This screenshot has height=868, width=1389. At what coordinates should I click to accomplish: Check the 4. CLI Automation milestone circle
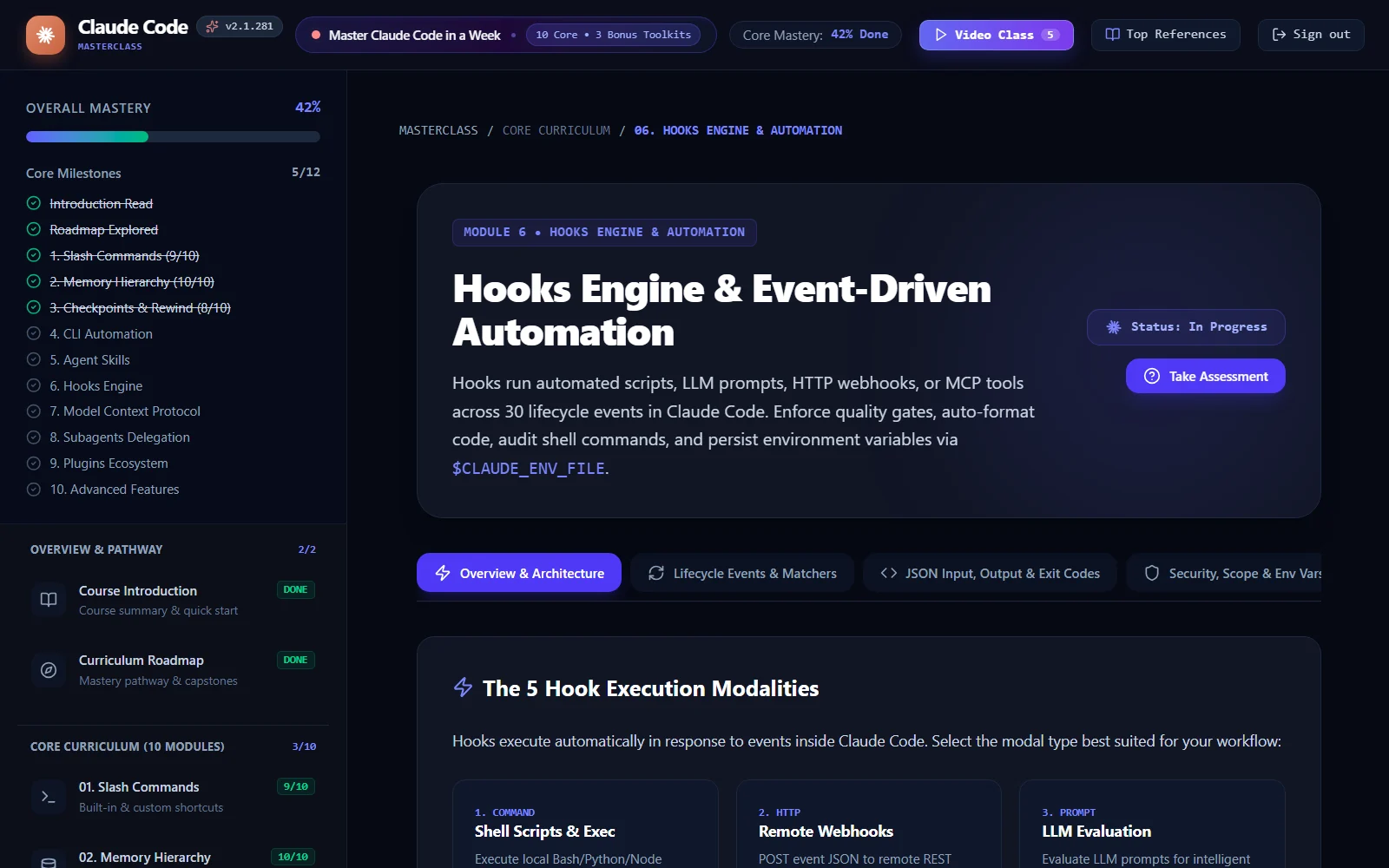pyautogui.click(x=34, y=333)
